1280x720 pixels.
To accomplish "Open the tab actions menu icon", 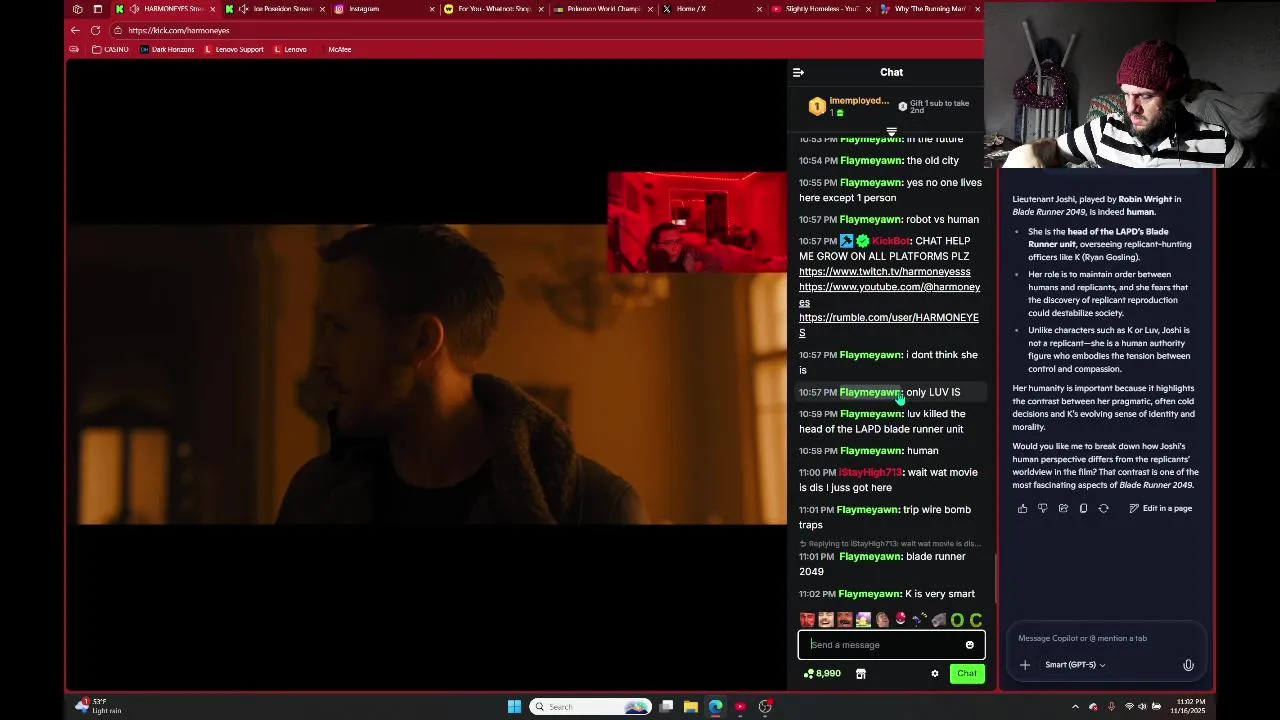I will pos(98,9).
